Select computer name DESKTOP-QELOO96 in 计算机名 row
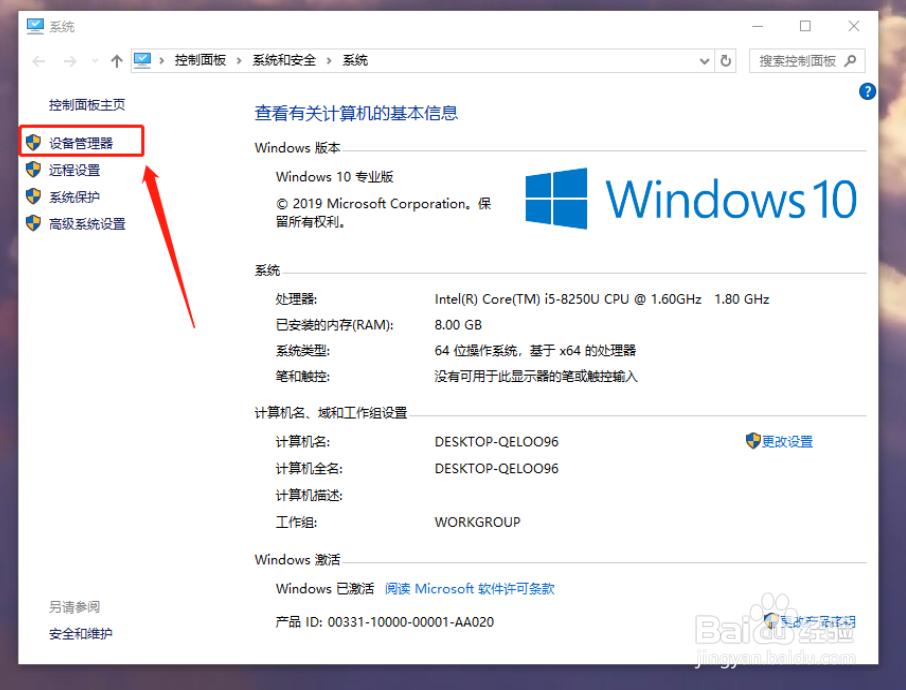This screenshot has width=906, height=690. (x=496, y=442)
